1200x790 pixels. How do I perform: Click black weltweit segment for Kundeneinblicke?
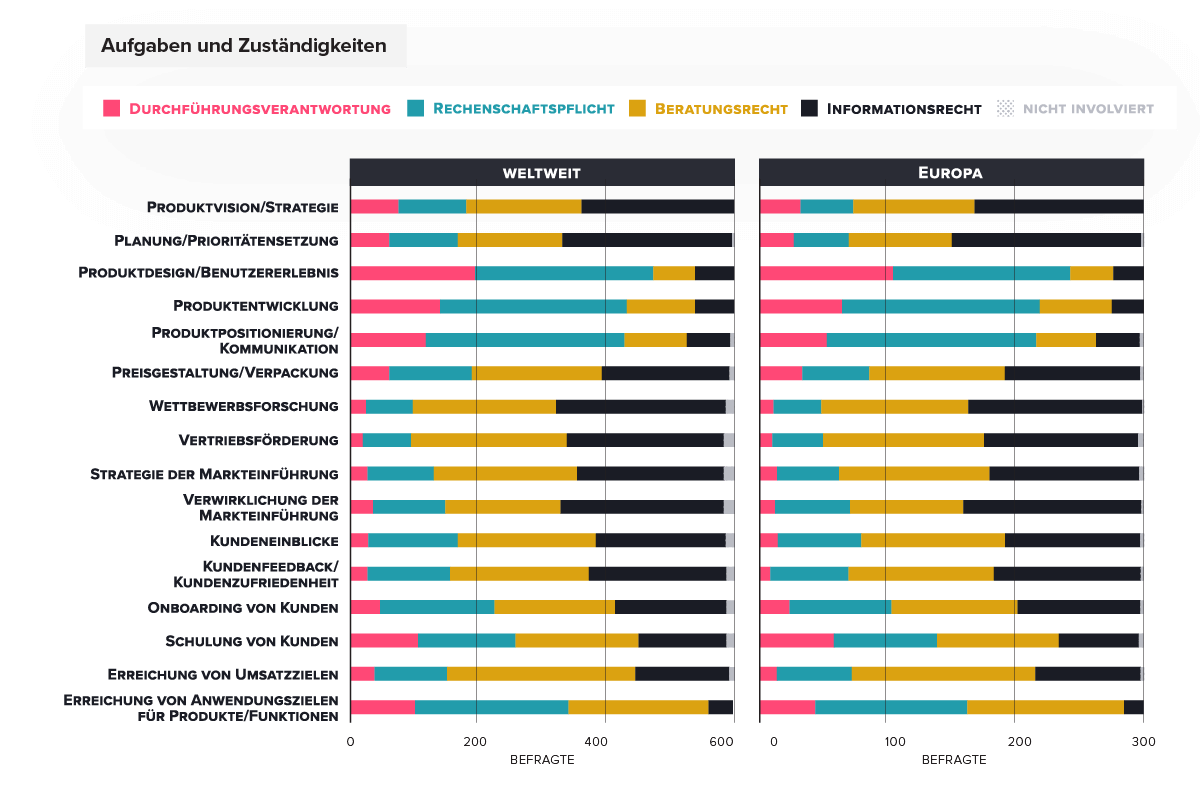coord(660,540)
